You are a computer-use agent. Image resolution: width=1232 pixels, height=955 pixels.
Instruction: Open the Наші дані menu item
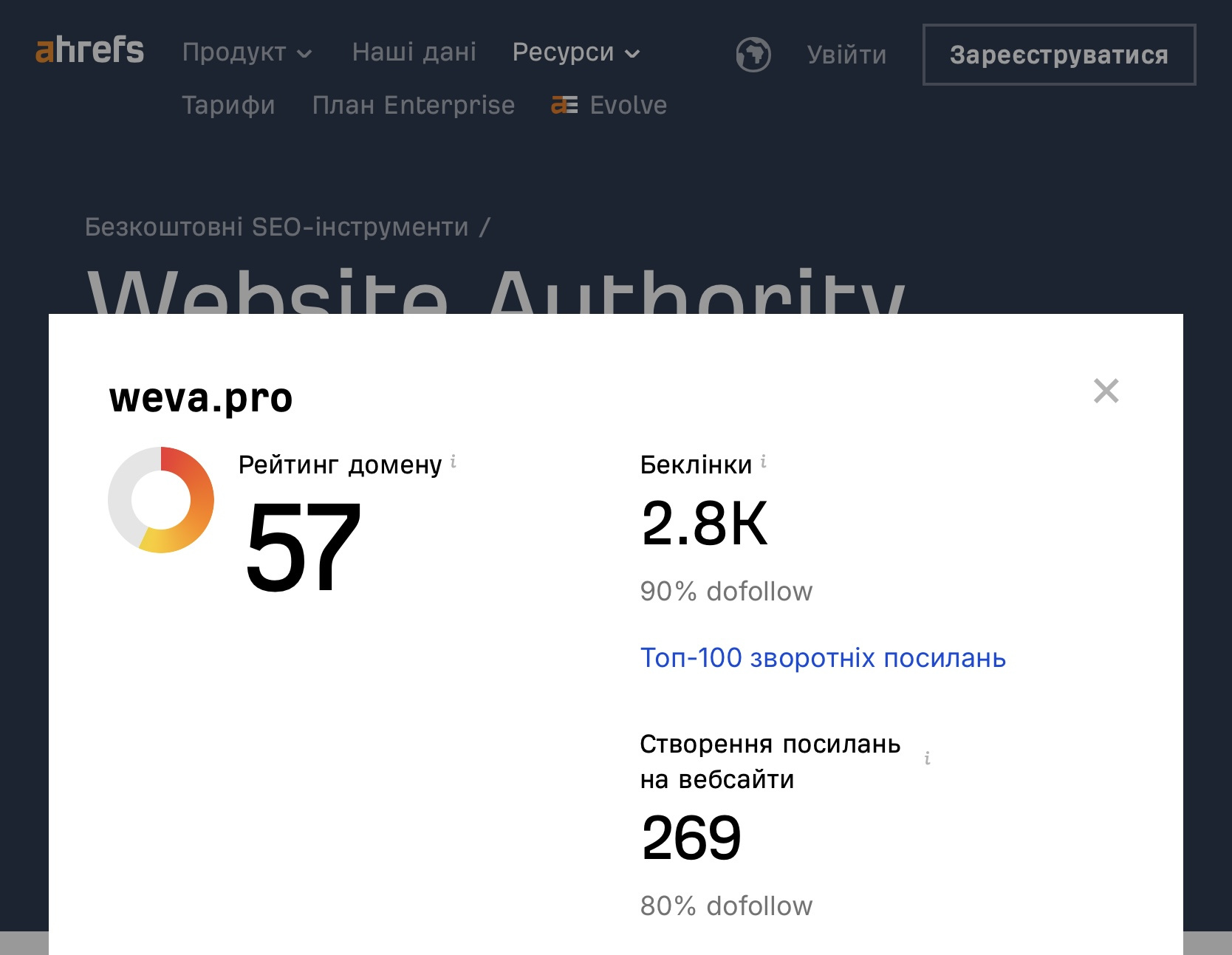click(x=414, y=52)
